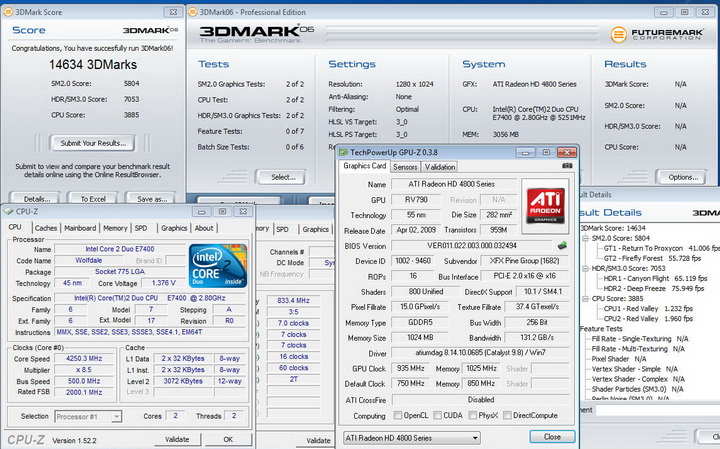Enable the OpenCL checkbox
Screen dimensions: 720x449
coord(398,415)
